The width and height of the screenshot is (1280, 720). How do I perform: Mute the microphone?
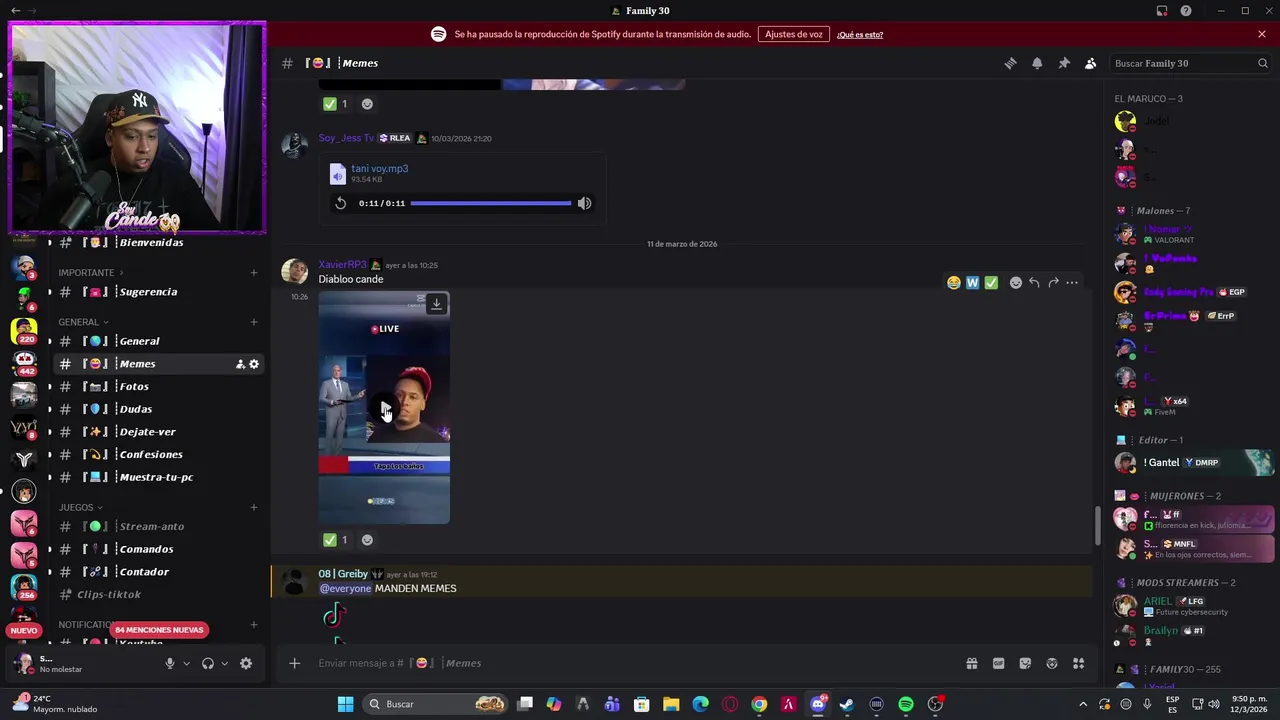170,663
